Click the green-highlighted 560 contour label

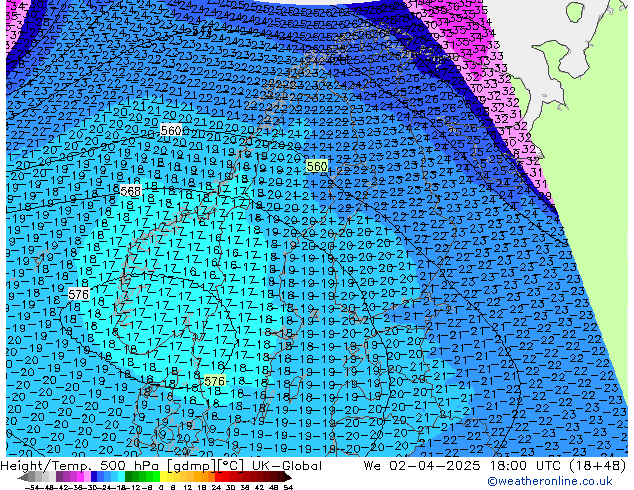coord(317,166)
